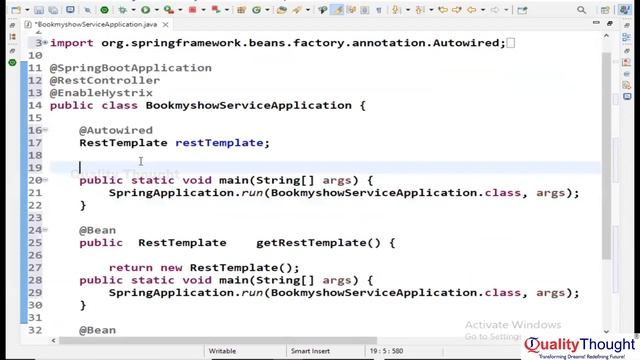Expand the dropdown beside the red Stop icon
The image size is (640, 360).
203,10
